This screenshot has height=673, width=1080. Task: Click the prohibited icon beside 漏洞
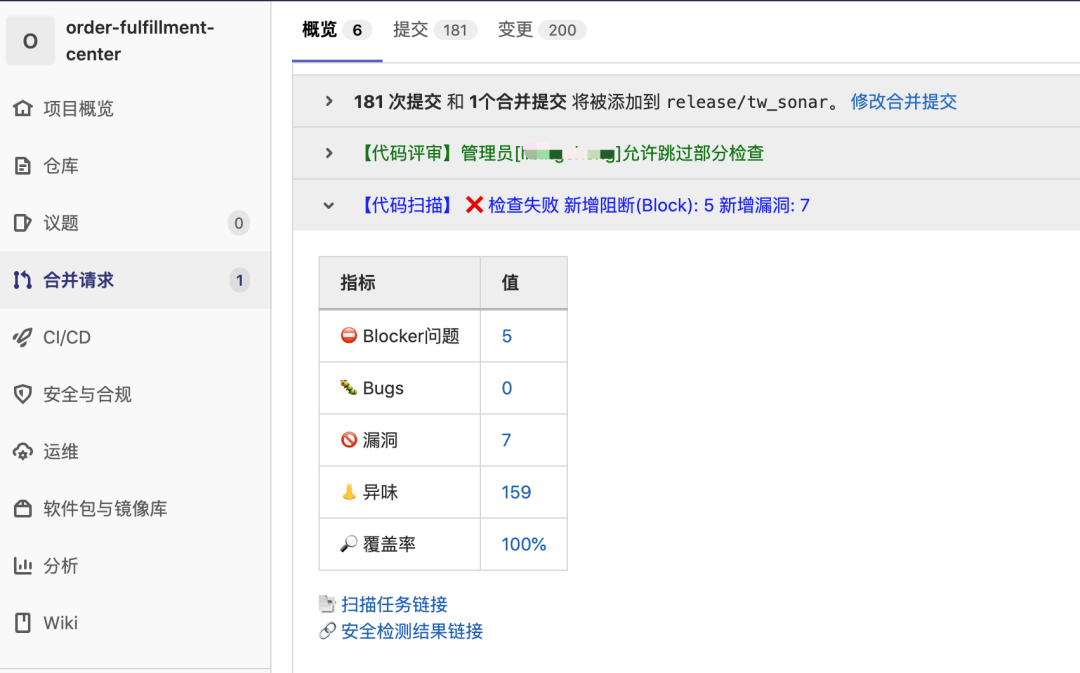click(x=349, y=439)
